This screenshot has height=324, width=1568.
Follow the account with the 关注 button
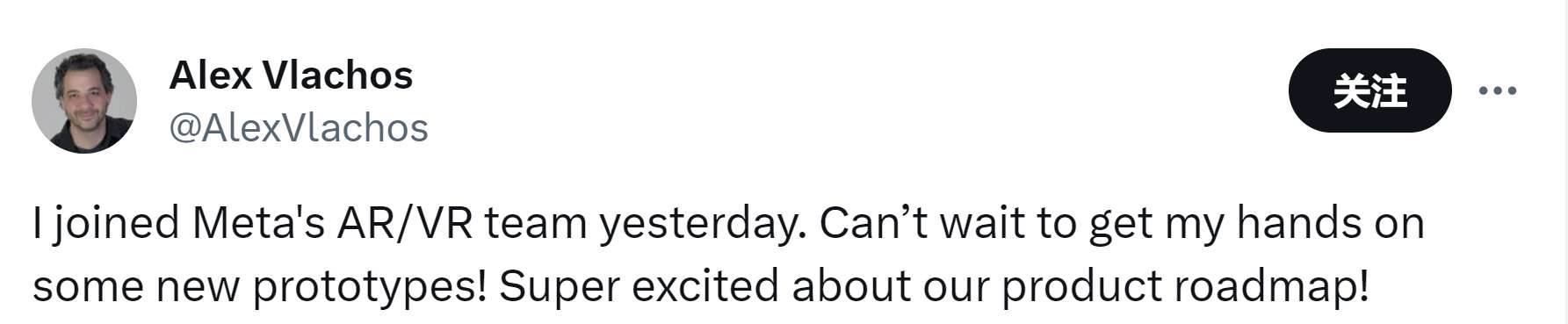[x=1369, y=90]
